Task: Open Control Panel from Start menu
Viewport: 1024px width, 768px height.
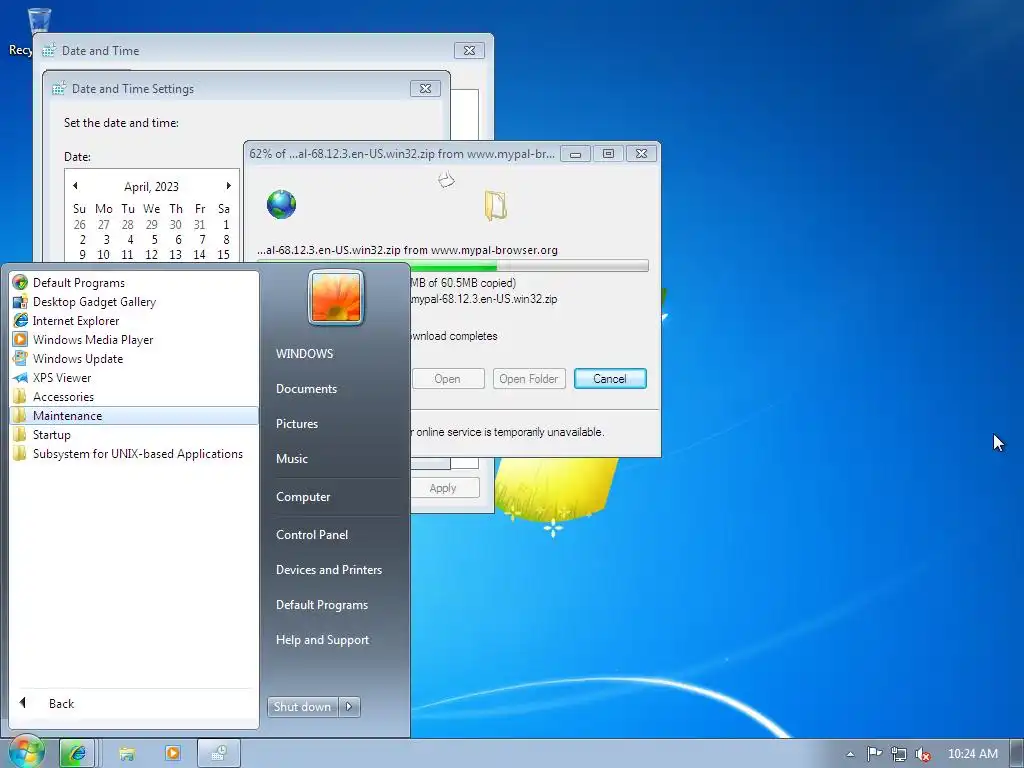Action: [x=312, y=534]
